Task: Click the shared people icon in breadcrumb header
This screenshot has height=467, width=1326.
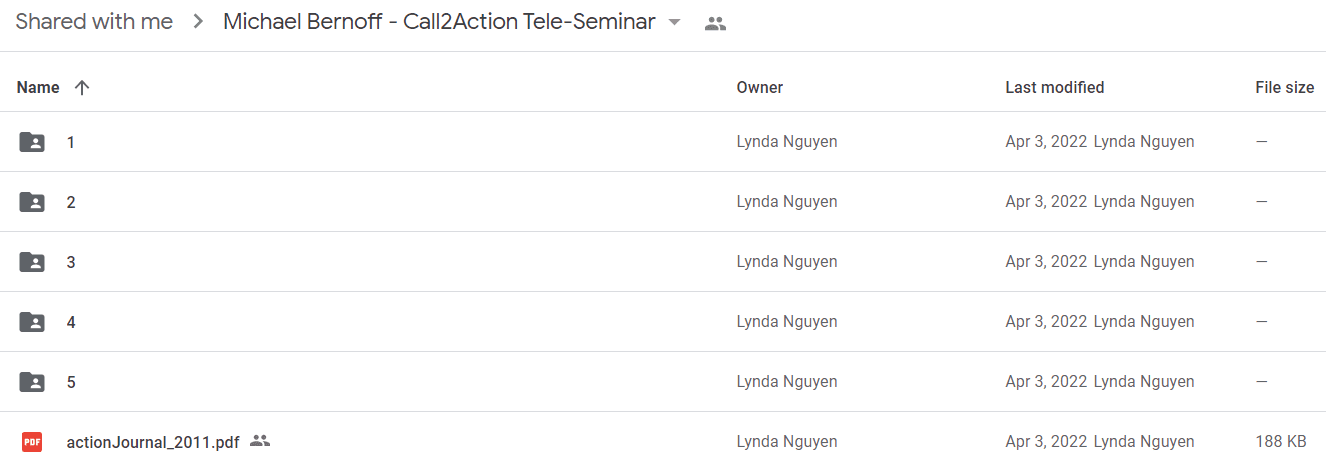Action: 715,24
